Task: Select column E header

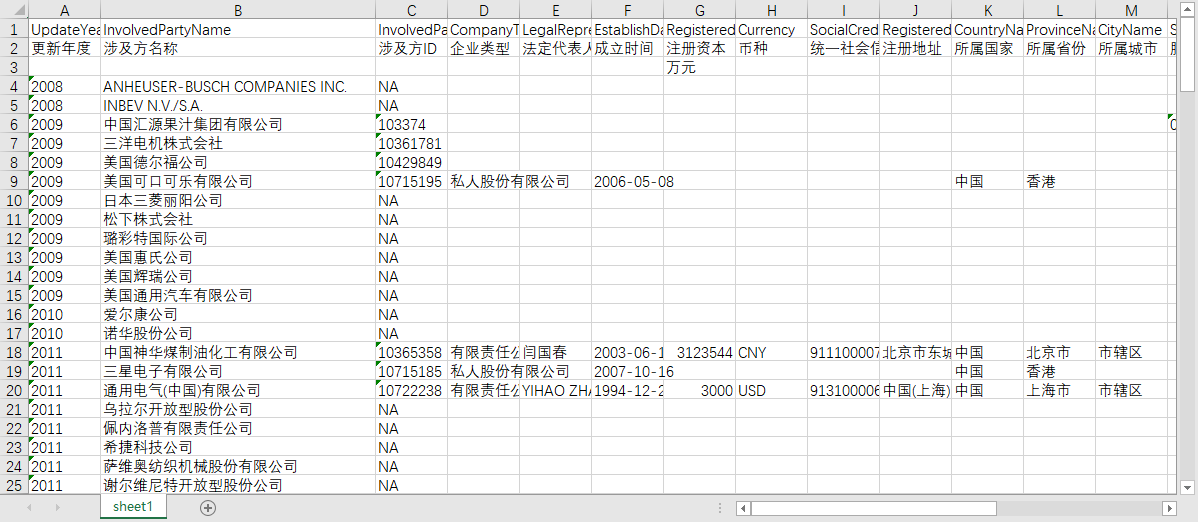Action: coord(555,9)
